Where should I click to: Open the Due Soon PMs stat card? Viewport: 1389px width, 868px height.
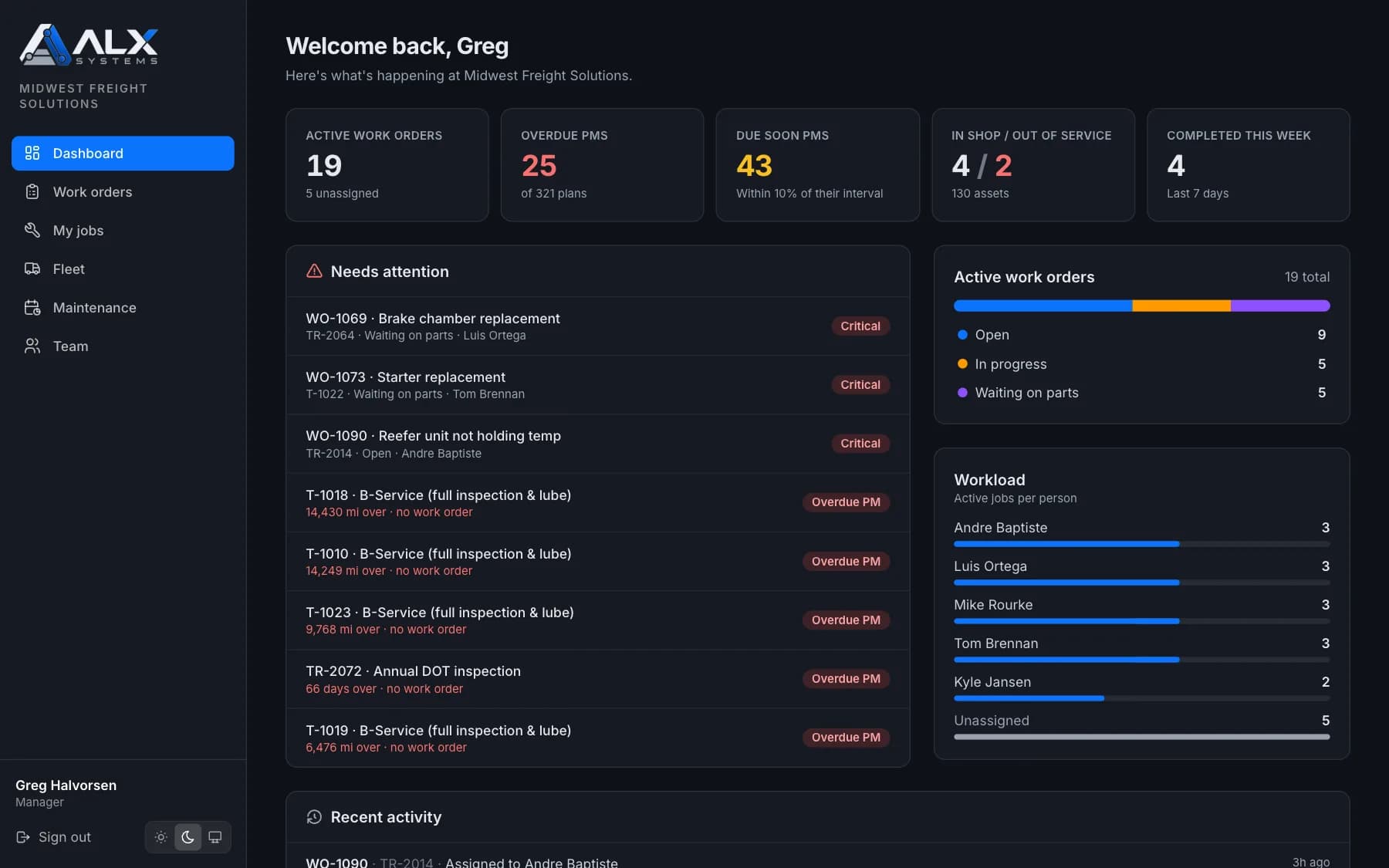817,164
